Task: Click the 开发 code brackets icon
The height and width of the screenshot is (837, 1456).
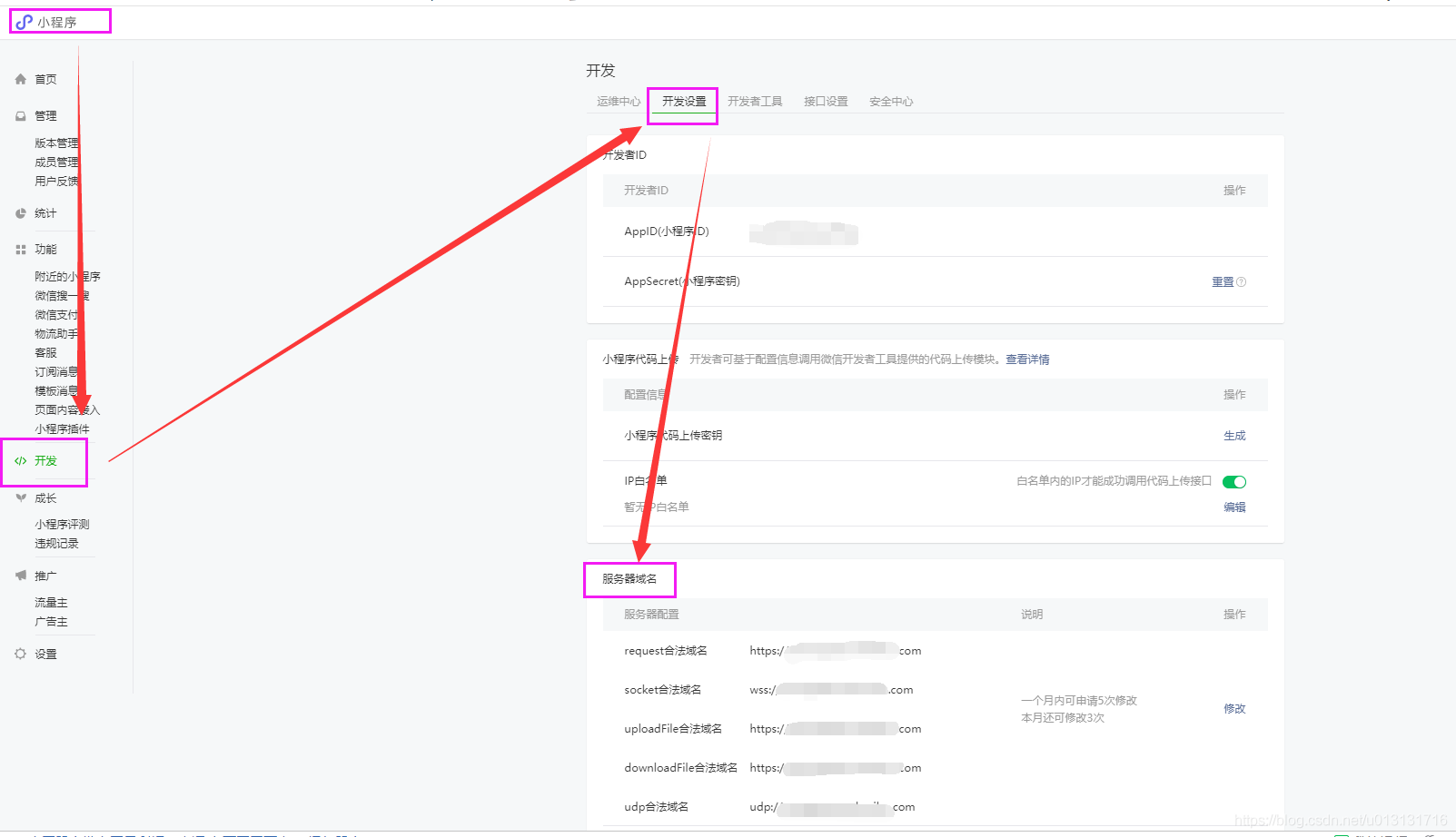Action: coord(20,460)
